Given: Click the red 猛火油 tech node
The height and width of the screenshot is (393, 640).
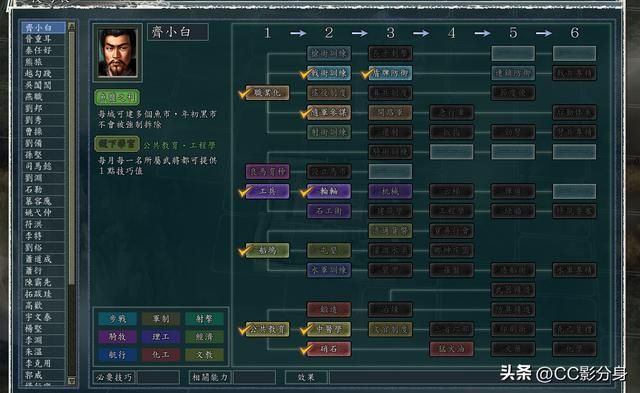Looking at the screenshot, I should 451,349.
